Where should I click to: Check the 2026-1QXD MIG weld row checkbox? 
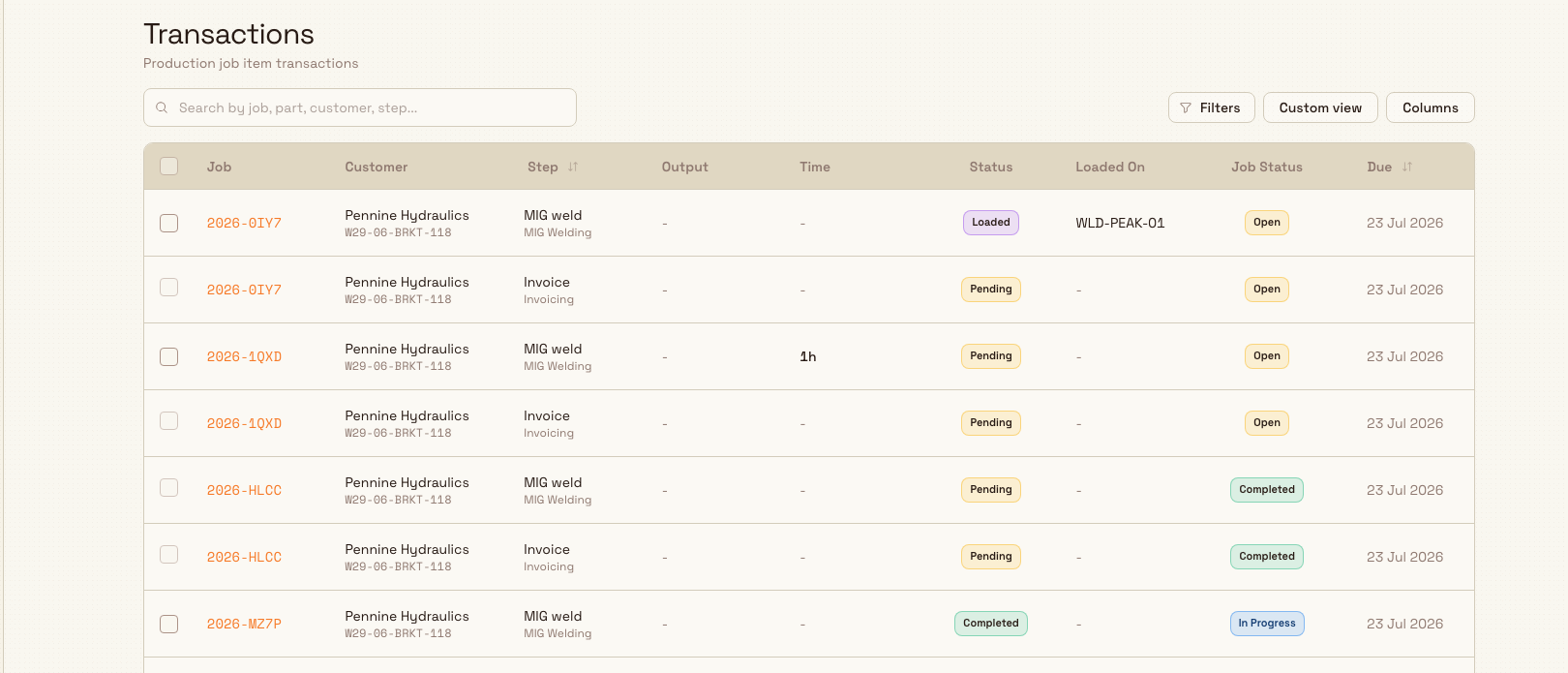pos(169,356)
